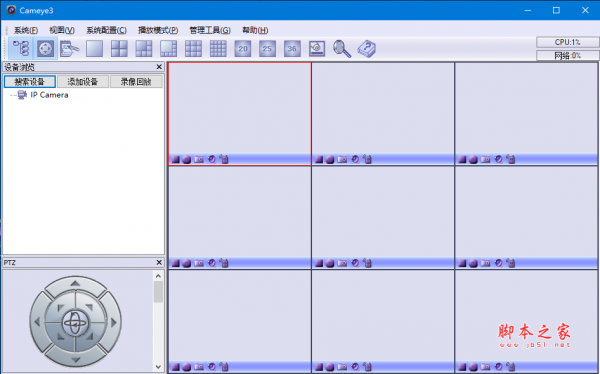Click the PTZ panel scrollbar thumb
This screenshot has height=374, width=600.
pyautogui.click(x=158, y=292)
